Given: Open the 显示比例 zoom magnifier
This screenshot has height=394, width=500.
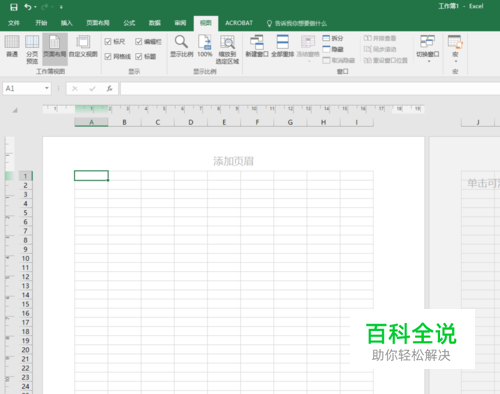Looking at the screenshot, I should coord(181,46).
